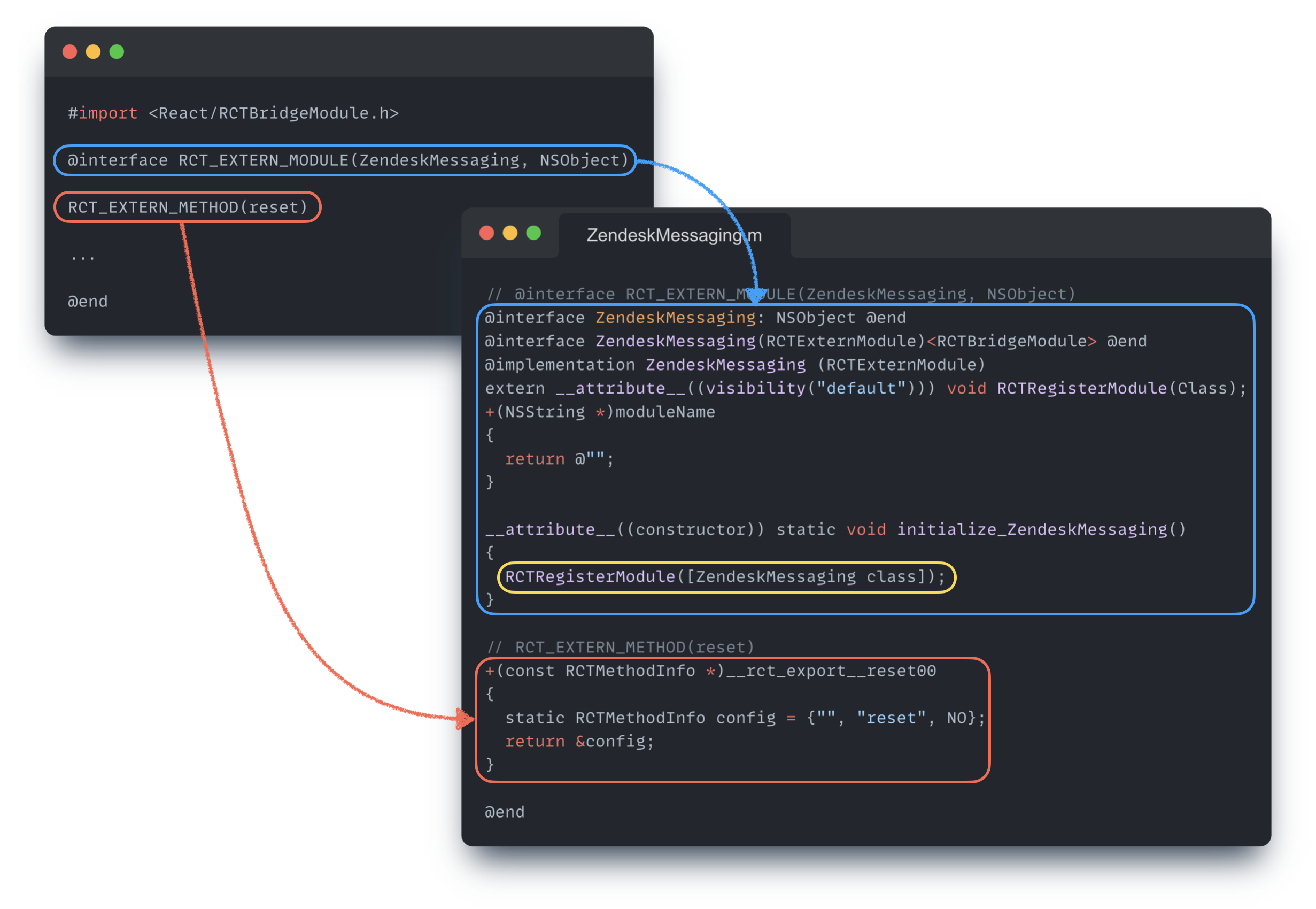Click the // RCT_EXTERN_METHOD(reset) comment

tap(621, 648)
